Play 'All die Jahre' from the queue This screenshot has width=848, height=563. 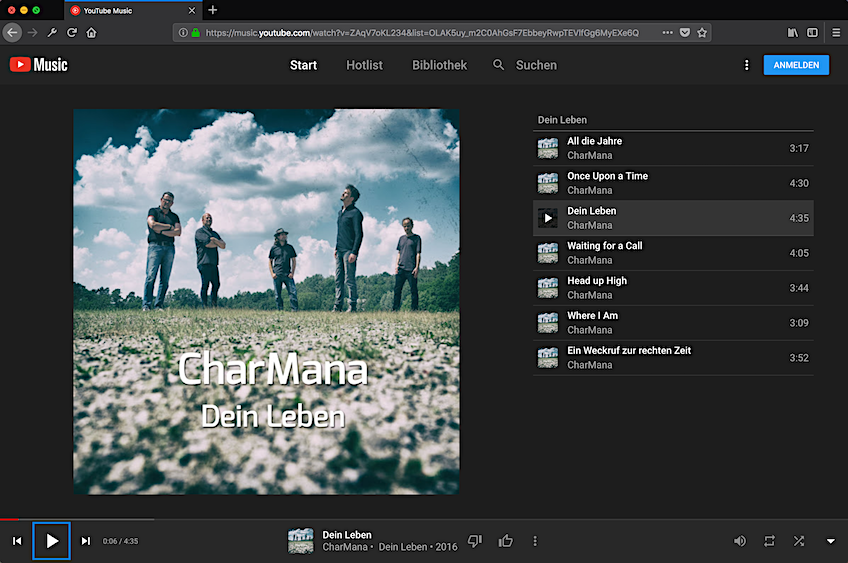click(x=673, y=148)
